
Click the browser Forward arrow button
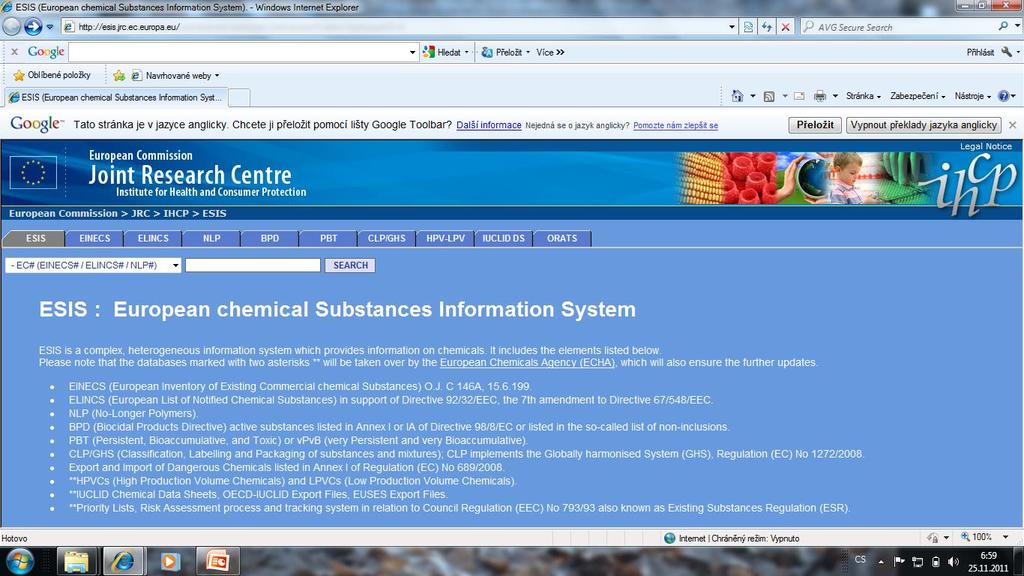[33, 27]
